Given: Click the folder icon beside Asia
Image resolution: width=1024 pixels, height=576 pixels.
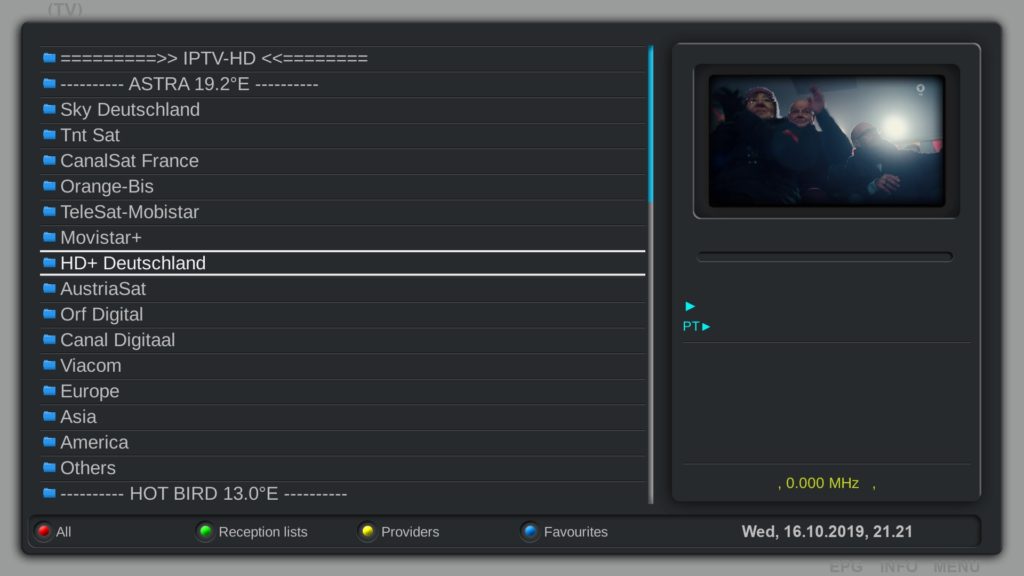Looking at the screenshot, I should (x=49, y=416).
